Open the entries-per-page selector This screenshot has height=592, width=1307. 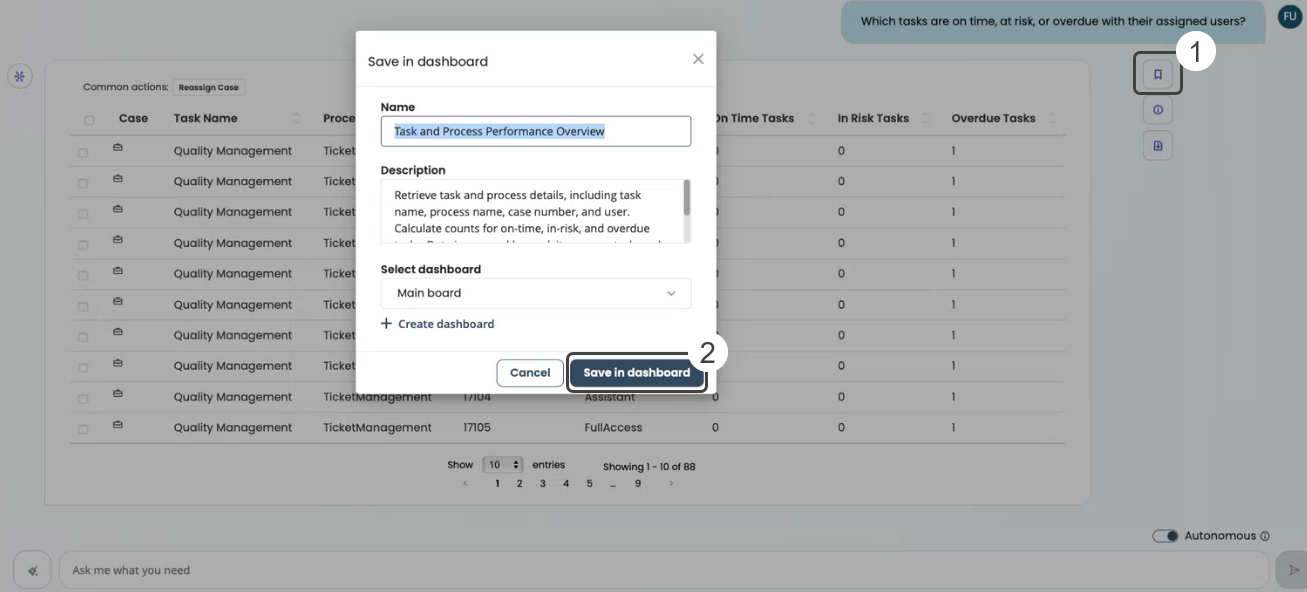click(502, 465)
